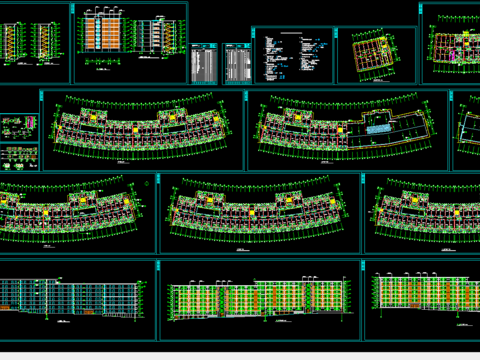Click the small rotated rectangular floor plan

coord(376,55)
